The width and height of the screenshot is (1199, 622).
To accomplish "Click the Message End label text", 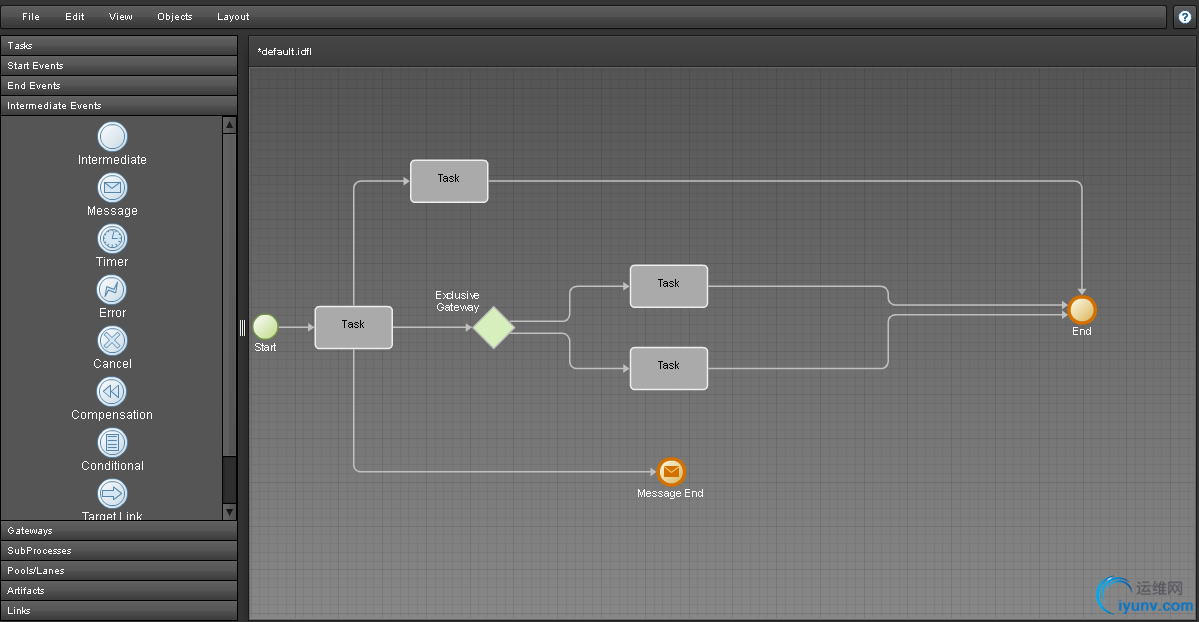I will coord(671,493).
